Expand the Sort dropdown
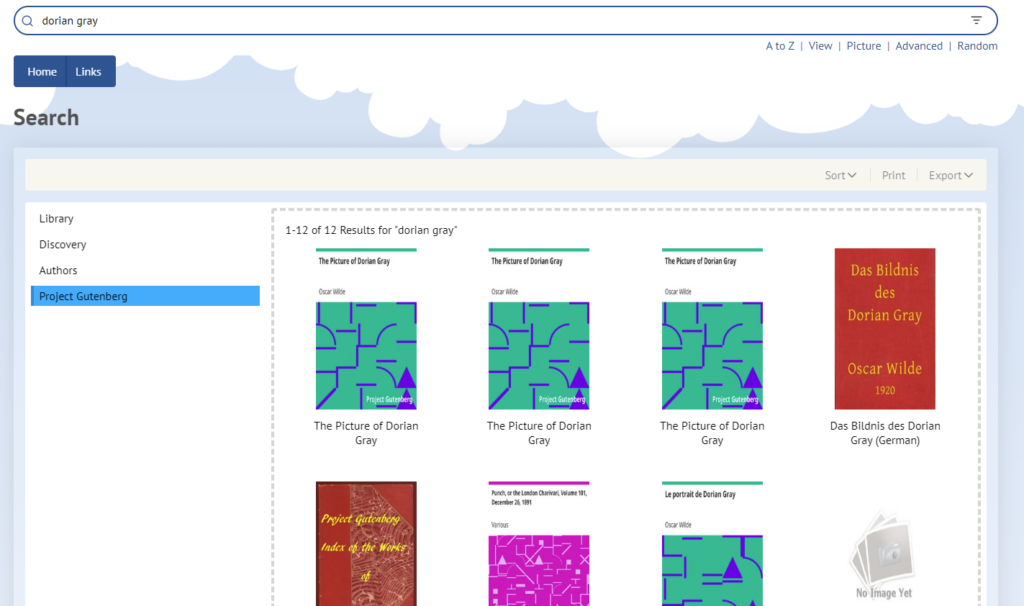 840,175
